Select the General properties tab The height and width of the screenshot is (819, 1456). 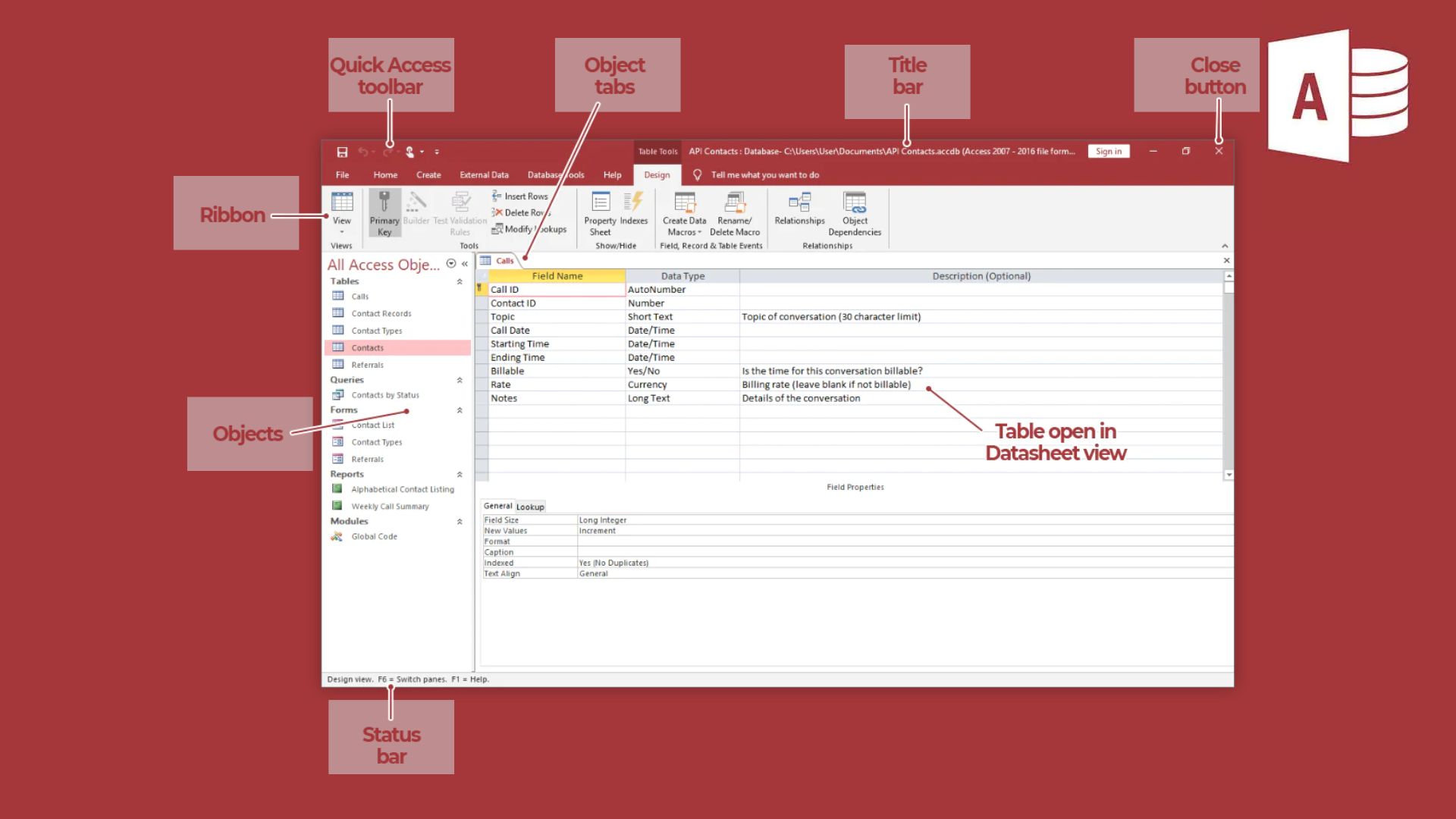click(497, 507)
